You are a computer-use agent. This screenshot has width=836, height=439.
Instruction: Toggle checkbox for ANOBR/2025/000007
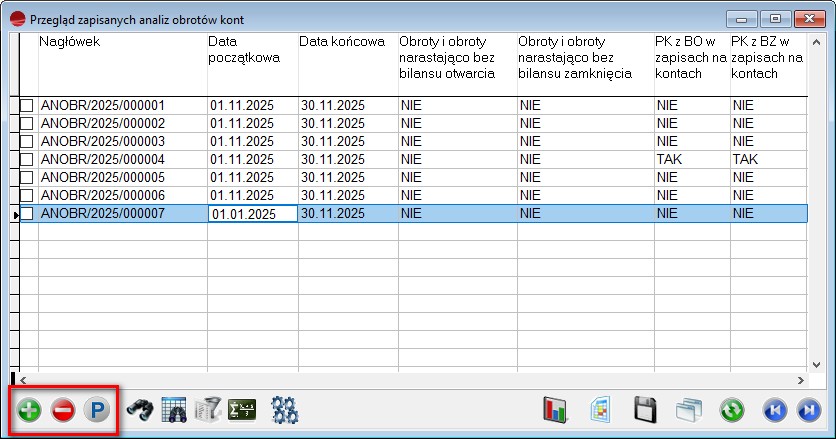click(x=28, y=213)
